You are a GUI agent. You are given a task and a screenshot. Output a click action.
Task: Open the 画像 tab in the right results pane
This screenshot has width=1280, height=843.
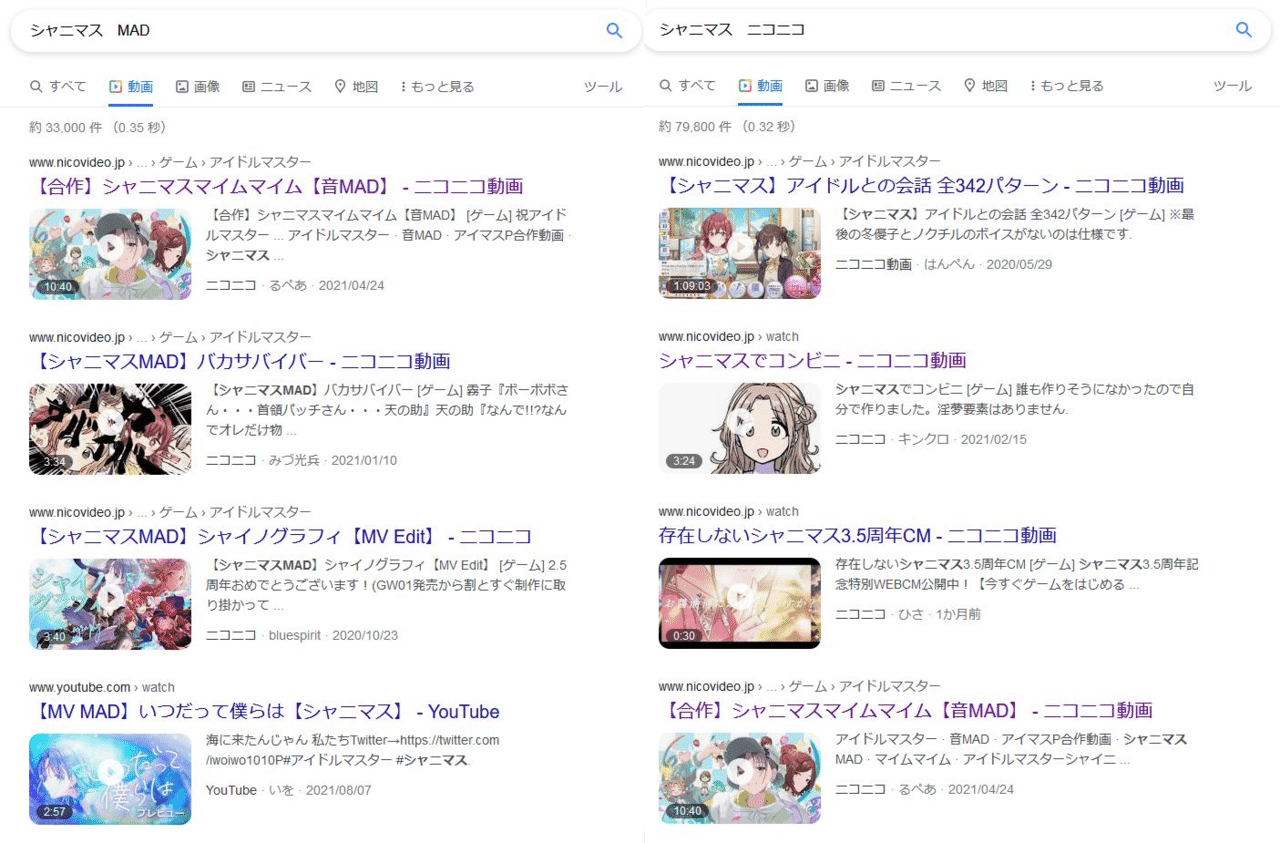pos(827,86)
